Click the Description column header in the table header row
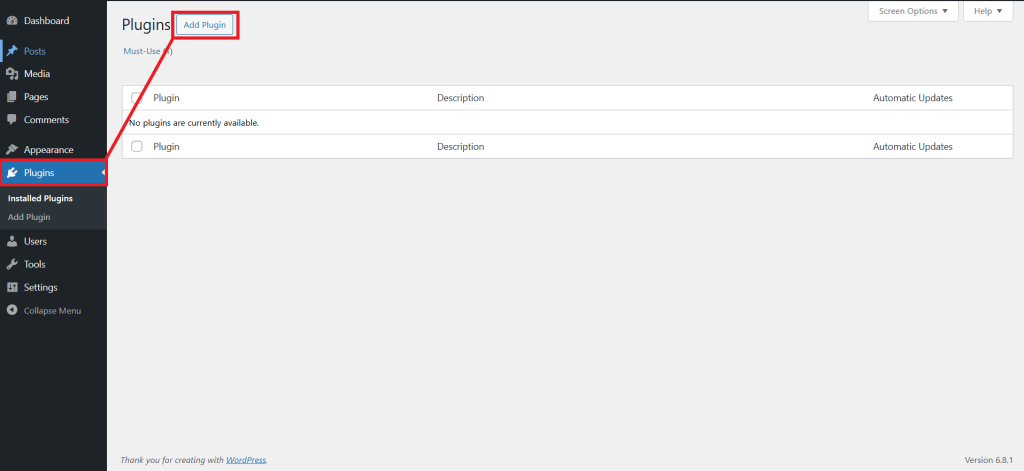 (x=460, y=98)
